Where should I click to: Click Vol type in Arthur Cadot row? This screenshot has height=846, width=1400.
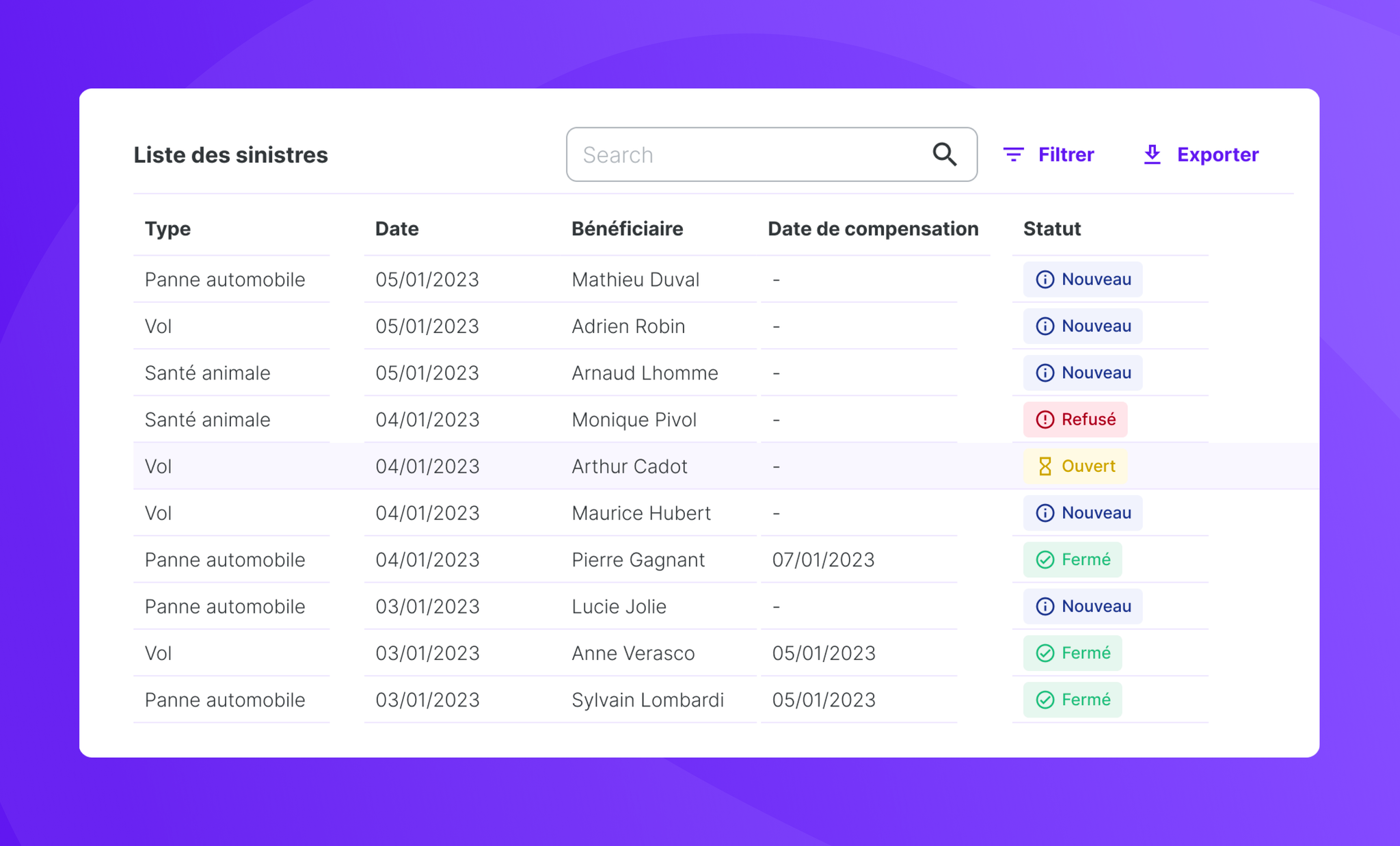point(158,466)
